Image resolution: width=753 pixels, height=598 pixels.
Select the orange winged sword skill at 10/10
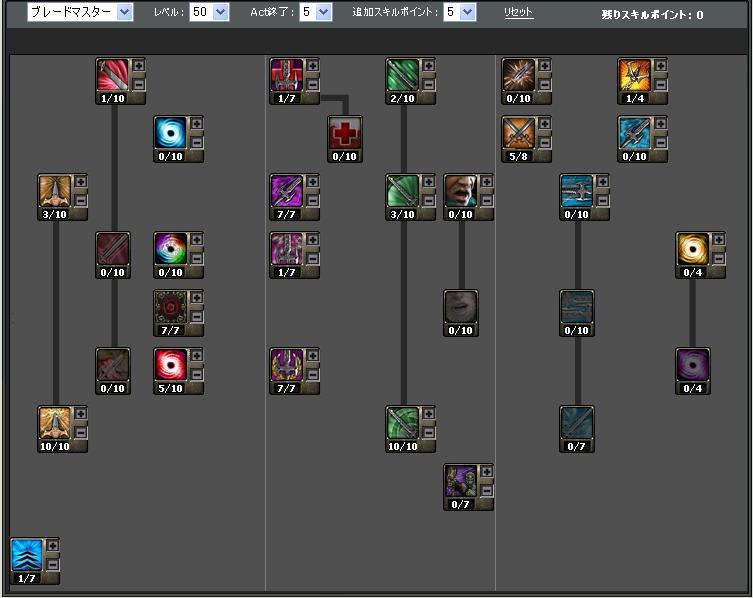pyautogui.click(x=55, y=423)
